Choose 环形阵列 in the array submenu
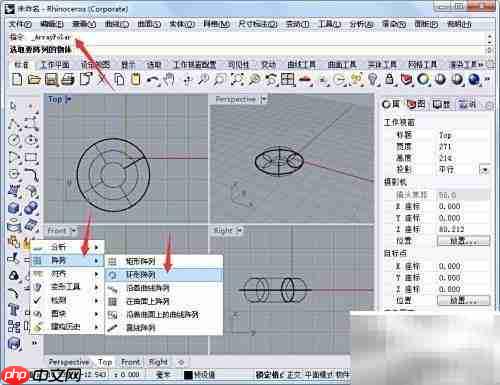Viewport: 500px width, 385px height. click(164, 275)
